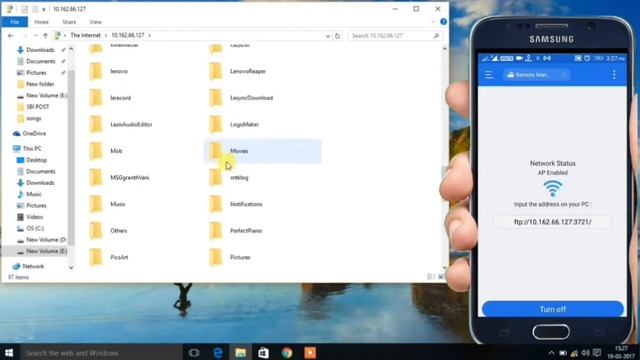640x360 pixels.
Task: Open the Share ribbon tab
Action: tap(69, 22)
